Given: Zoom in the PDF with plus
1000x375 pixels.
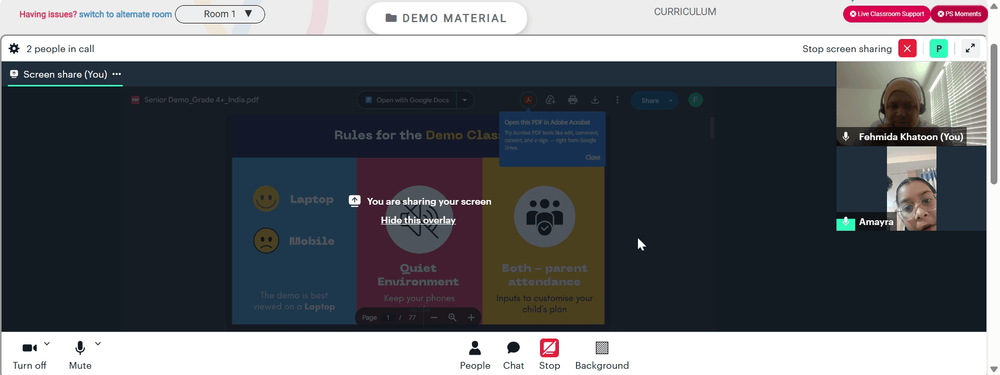Looking at the screenshot, I should [x=471, y=318].
